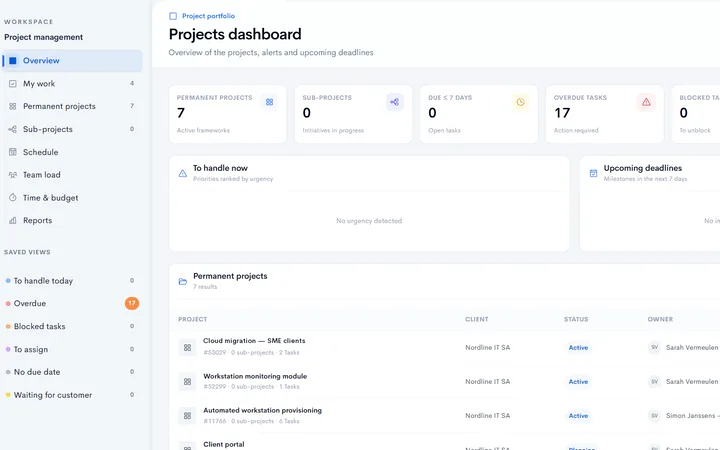Image resolution: width=720 pixels, height=450 pixels.
Task: Click the CLIENT column header
Action: click(477, 319)
